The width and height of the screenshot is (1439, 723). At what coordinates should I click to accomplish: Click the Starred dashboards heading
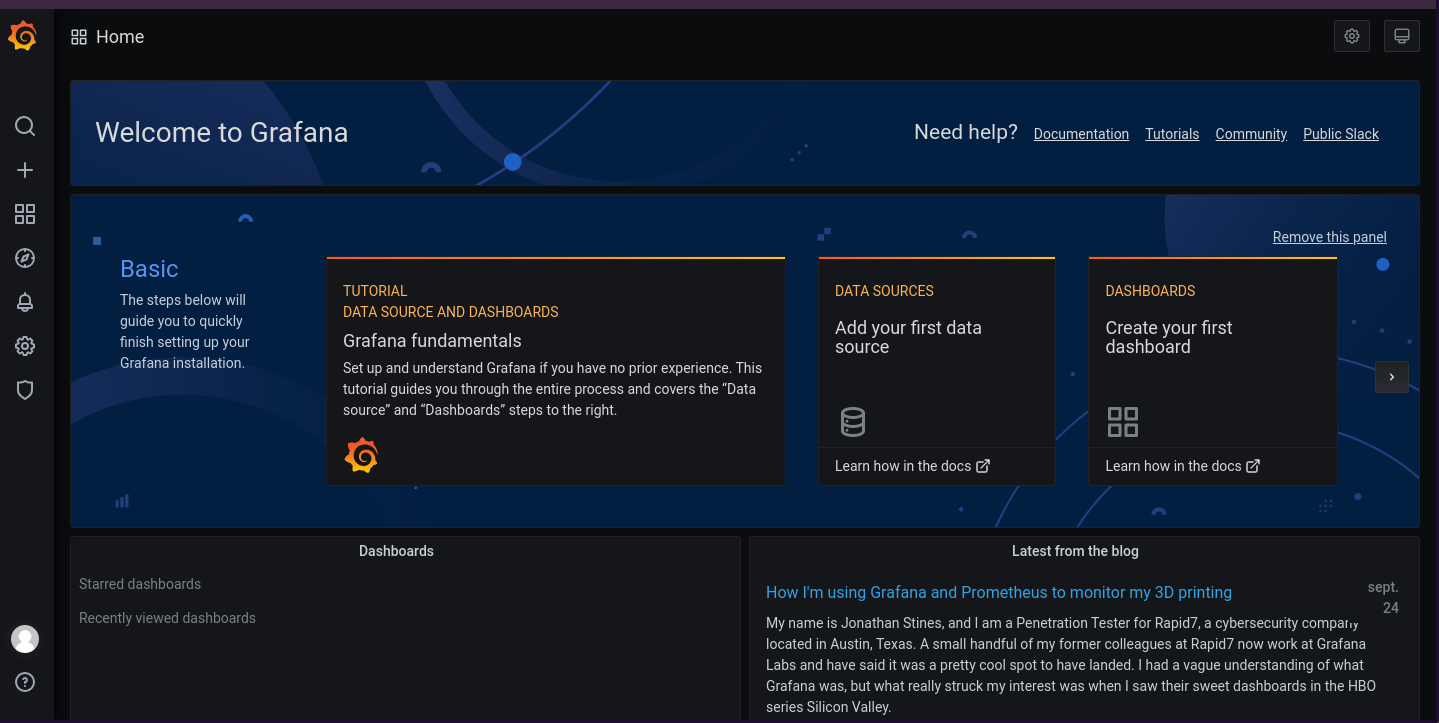[140, 584]
